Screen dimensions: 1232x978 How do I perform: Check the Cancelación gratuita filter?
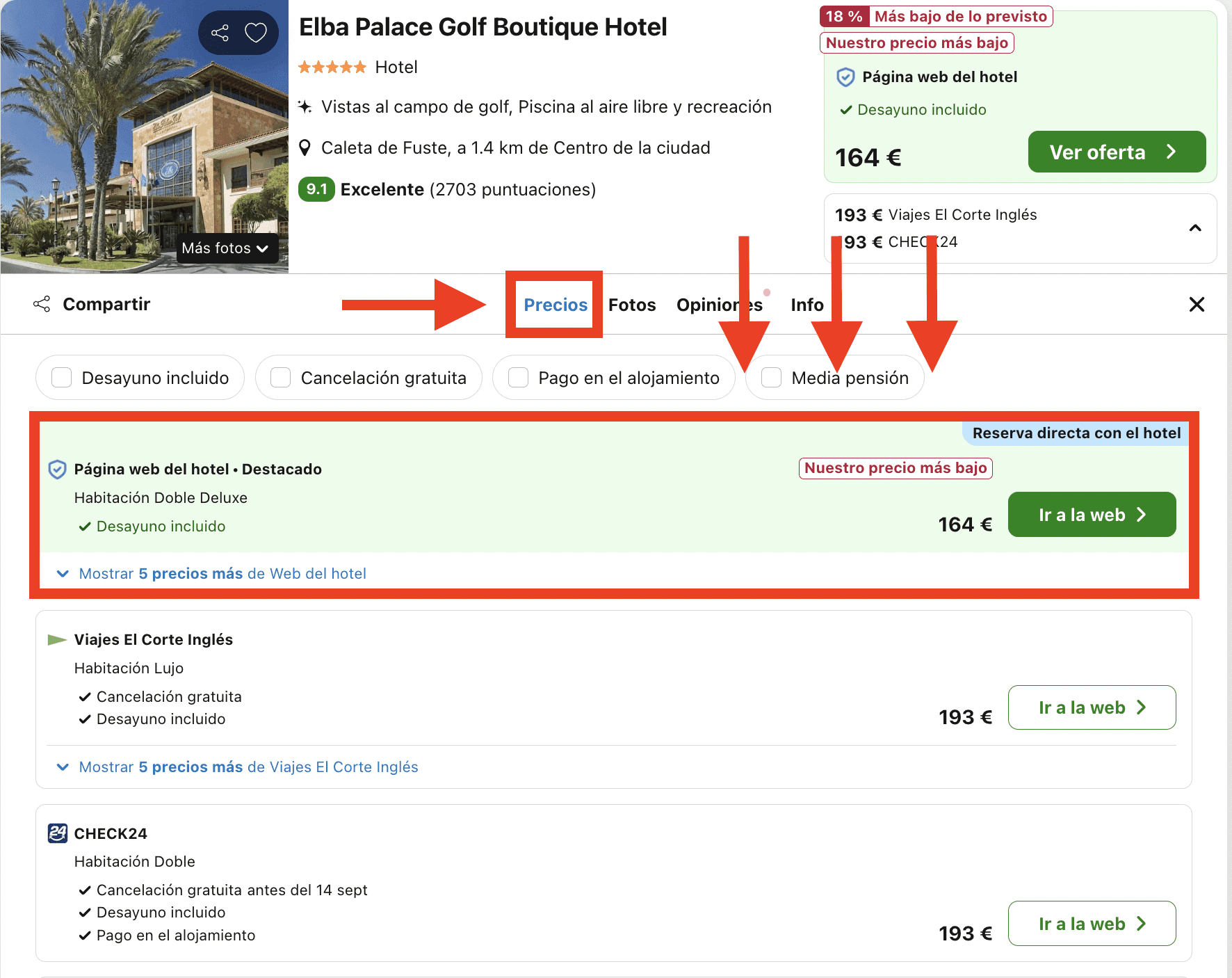pos(281,378)
